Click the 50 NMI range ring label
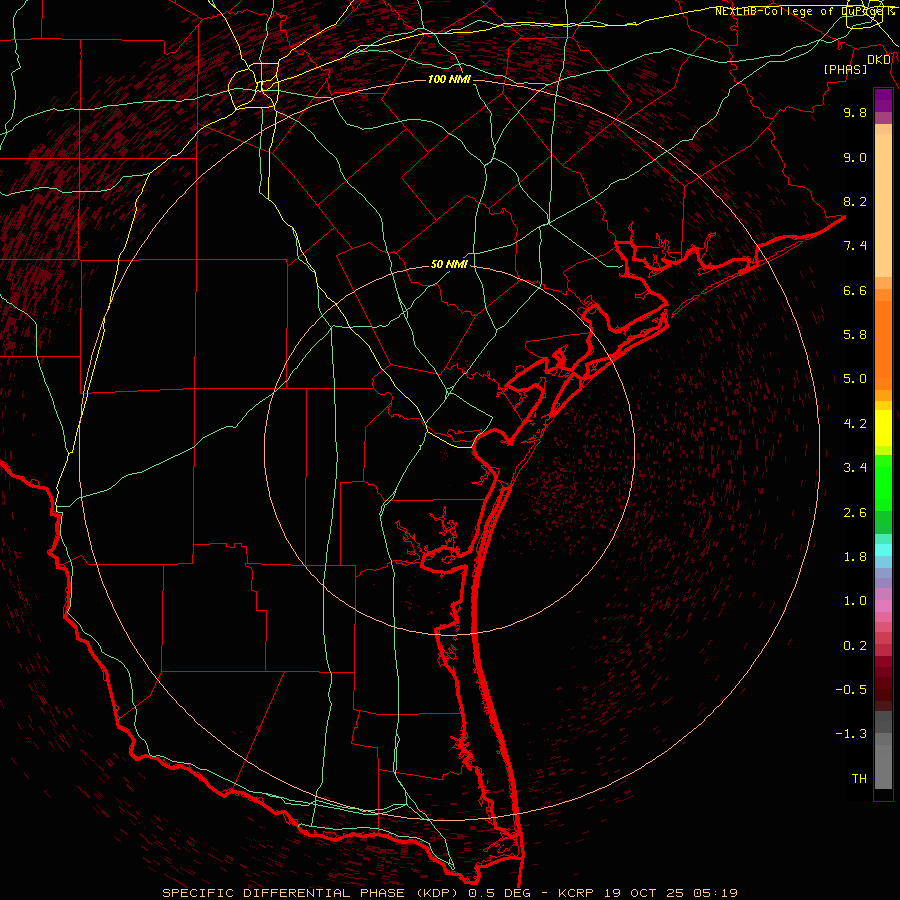This screenshot has width=900, height=900. [x=449, y=264]
